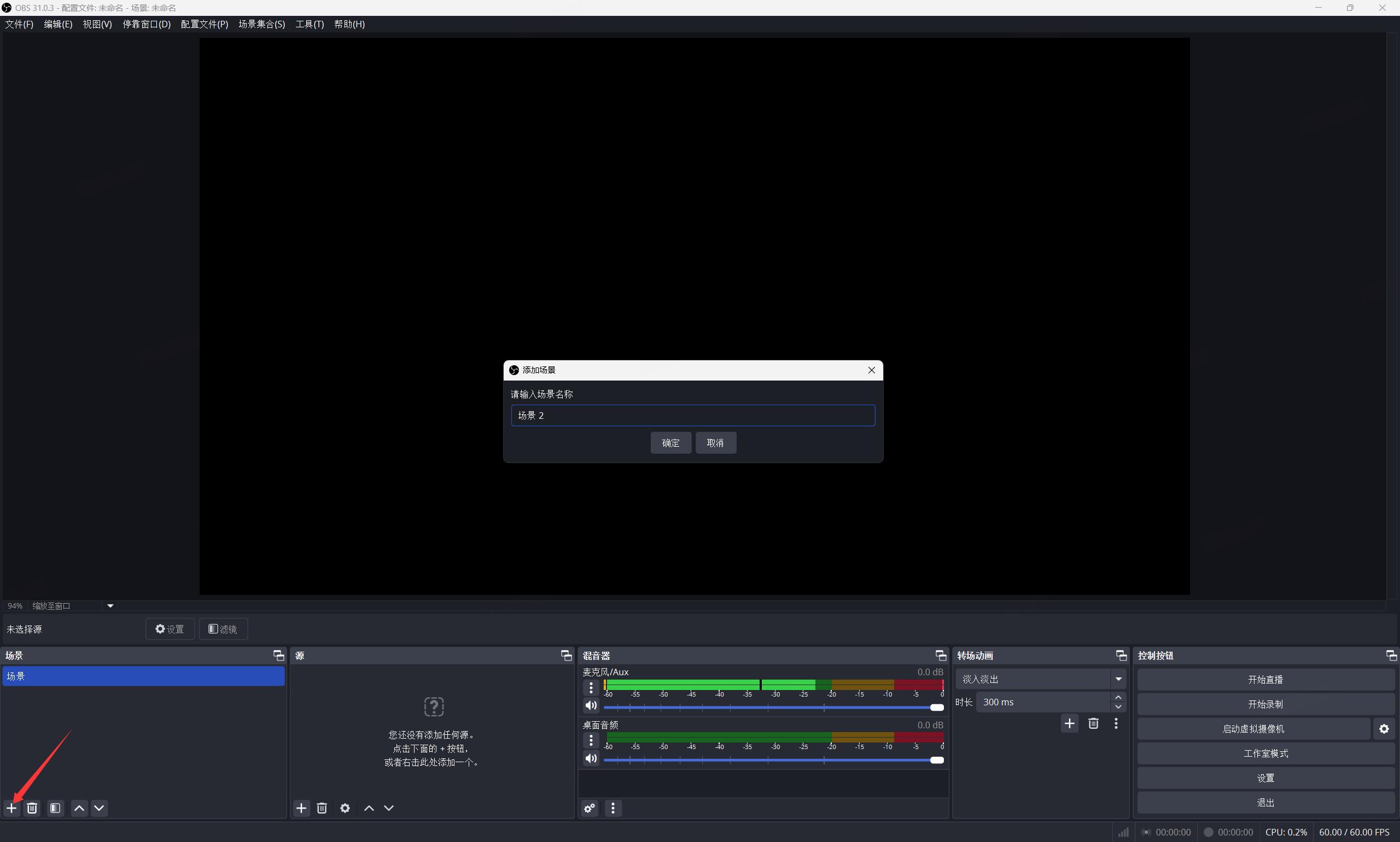Expand the 缩放至窗口 preview scale dropdown
This screenshot has width=1400, height=842.
[110, 606]
